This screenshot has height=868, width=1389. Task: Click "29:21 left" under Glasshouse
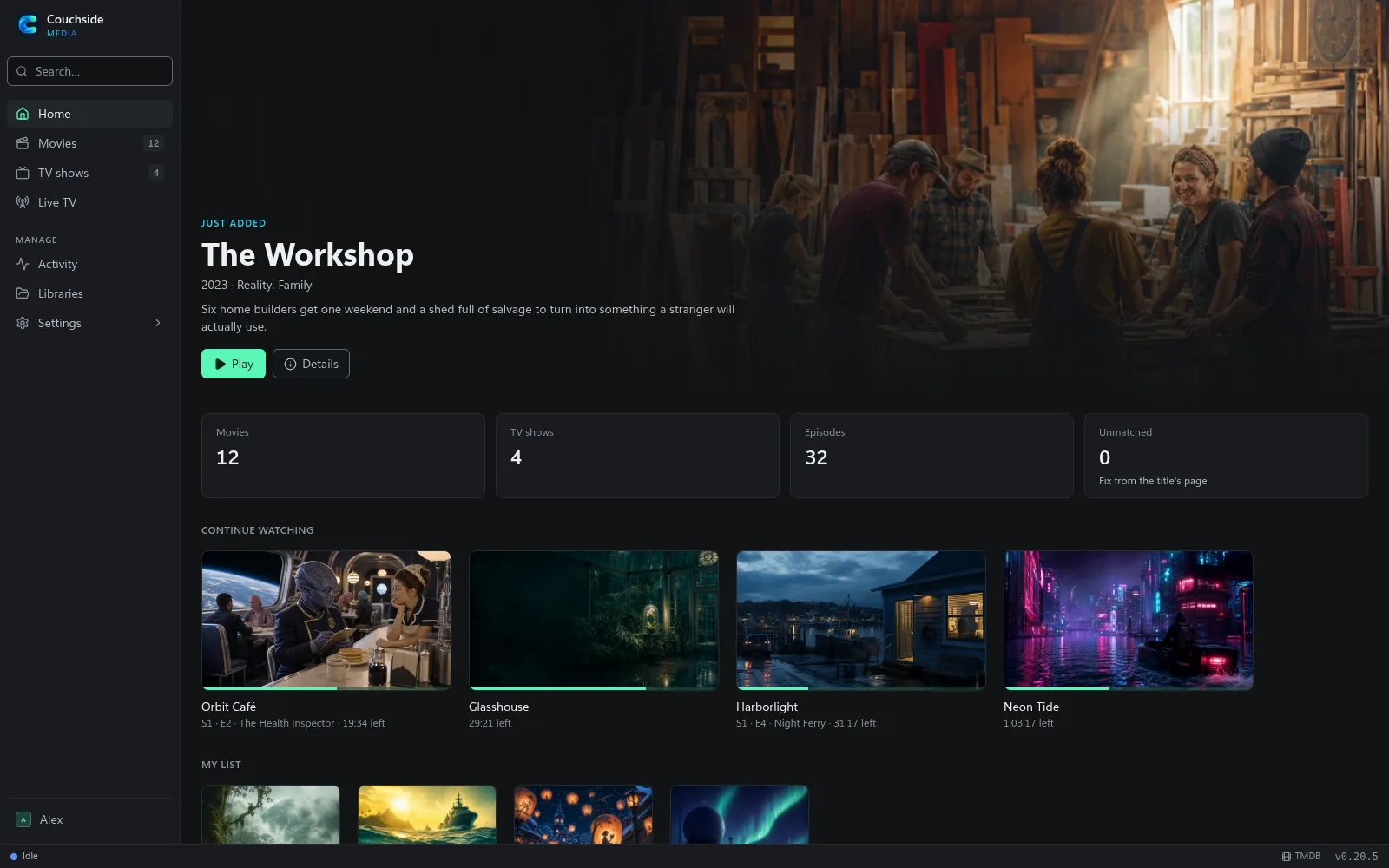point(490,723)
